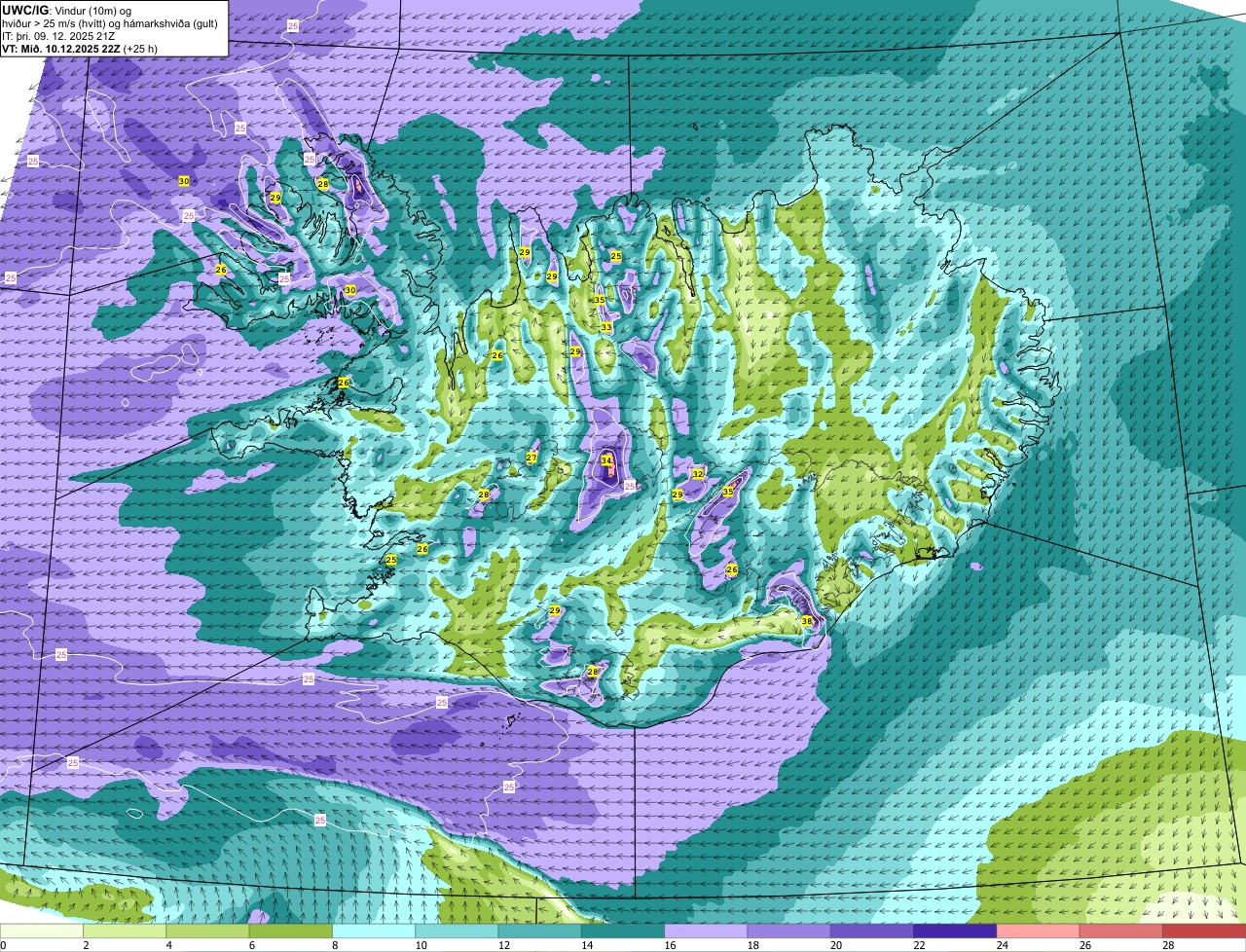Viewport: 1246px width, 952px height.
Task: Click the yellow 32 peak gust label
Action: (698, 474)
